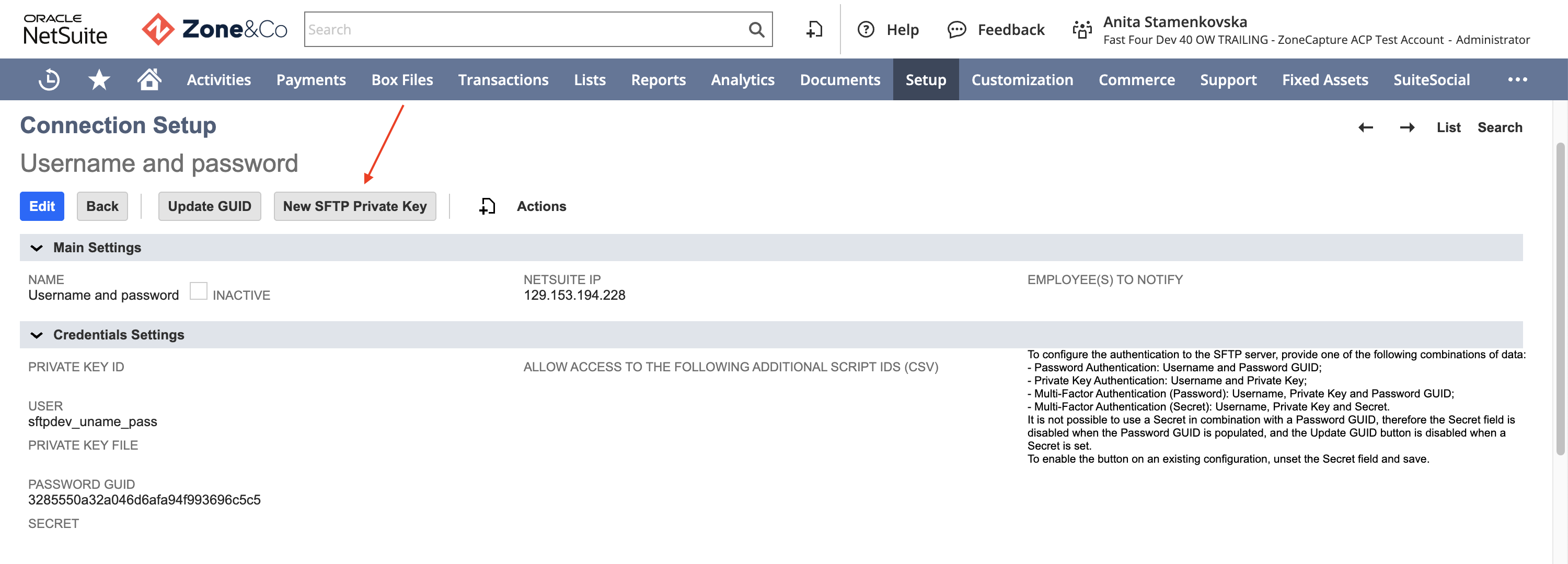Click the EMPLOYEE(S) TO NOTIFY label

(x=1105, y=280)
